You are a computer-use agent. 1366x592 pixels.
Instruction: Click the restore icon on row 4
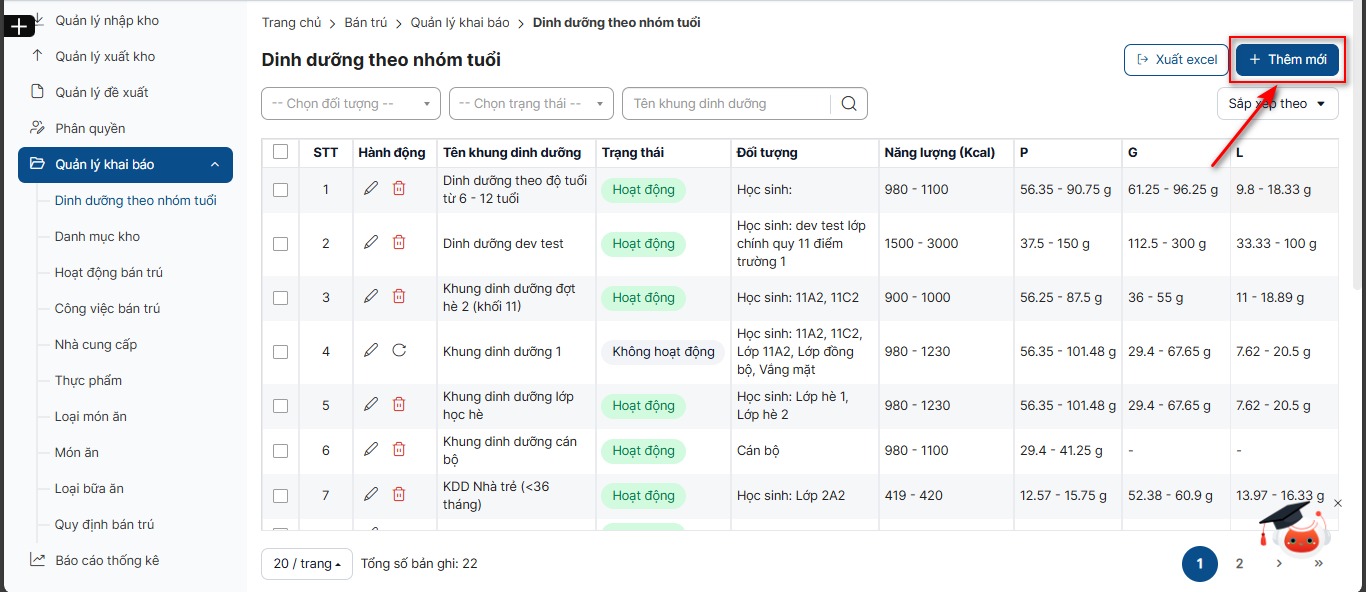pyautogui.click(x=399, y=350)
